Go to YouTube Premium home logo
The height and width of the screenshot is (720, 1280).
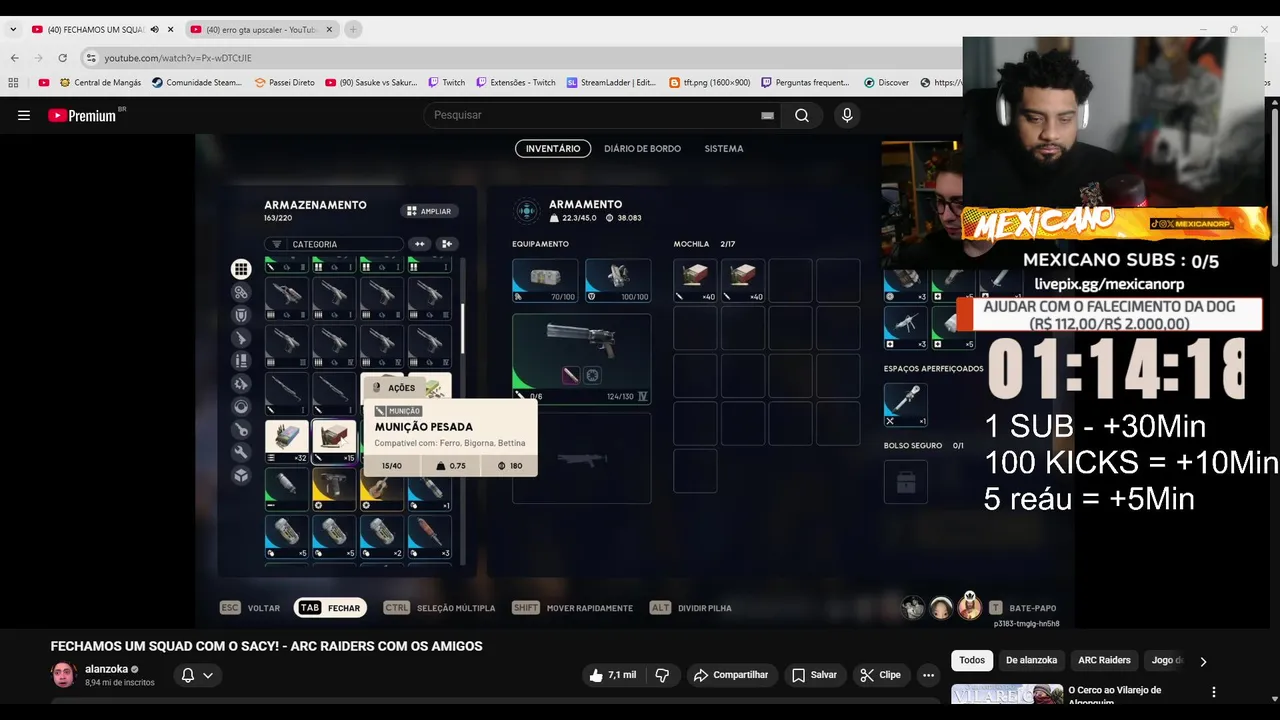pos(83,115)
